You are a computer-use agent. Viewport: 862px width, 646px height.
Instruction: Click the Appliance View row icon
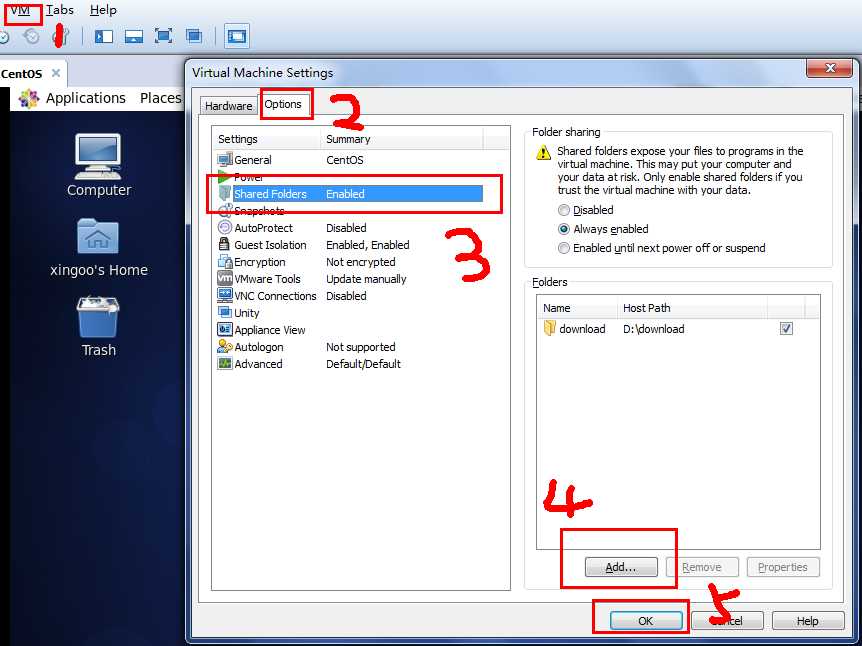point(225,330)
